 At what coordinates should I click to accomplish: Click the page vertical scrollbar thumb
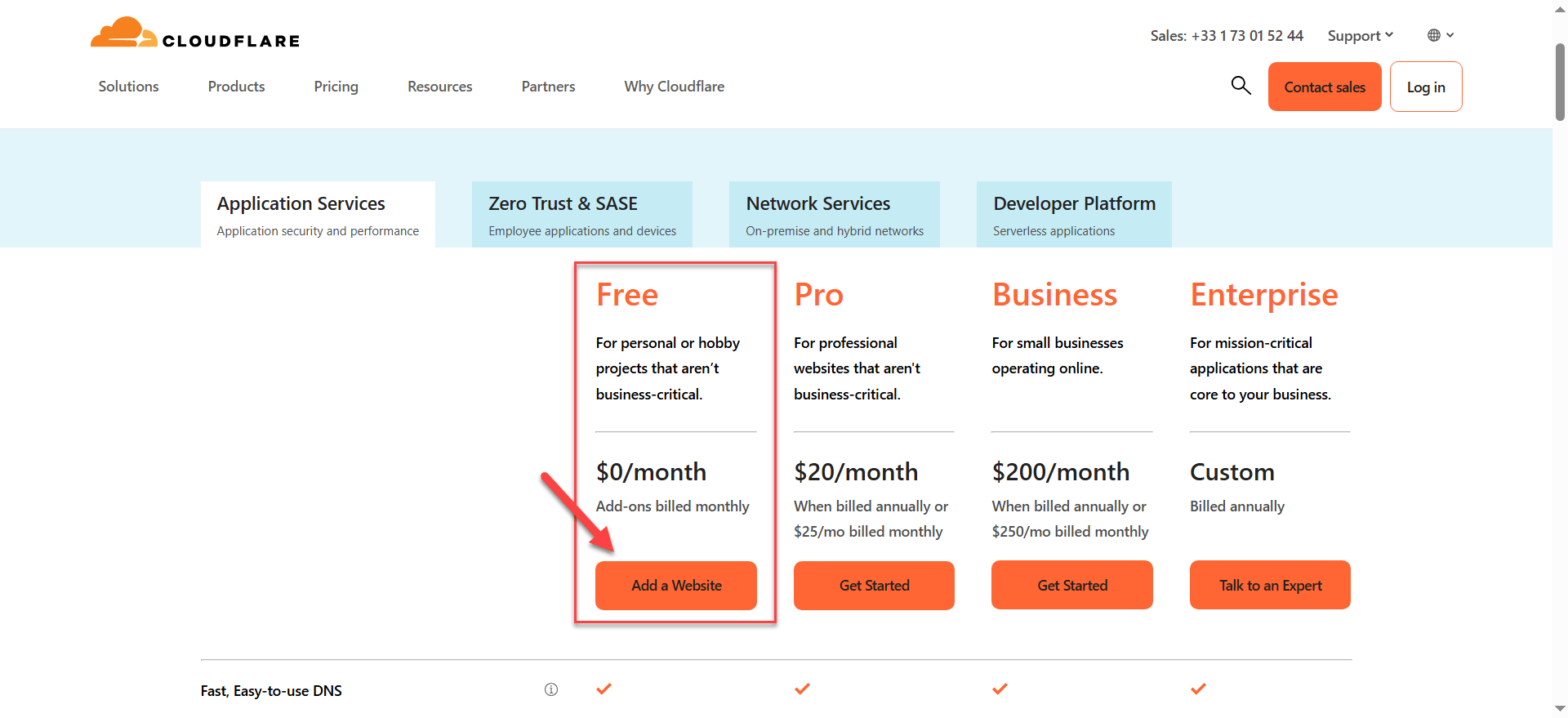pyautogui.click(x=1560, y=82)
